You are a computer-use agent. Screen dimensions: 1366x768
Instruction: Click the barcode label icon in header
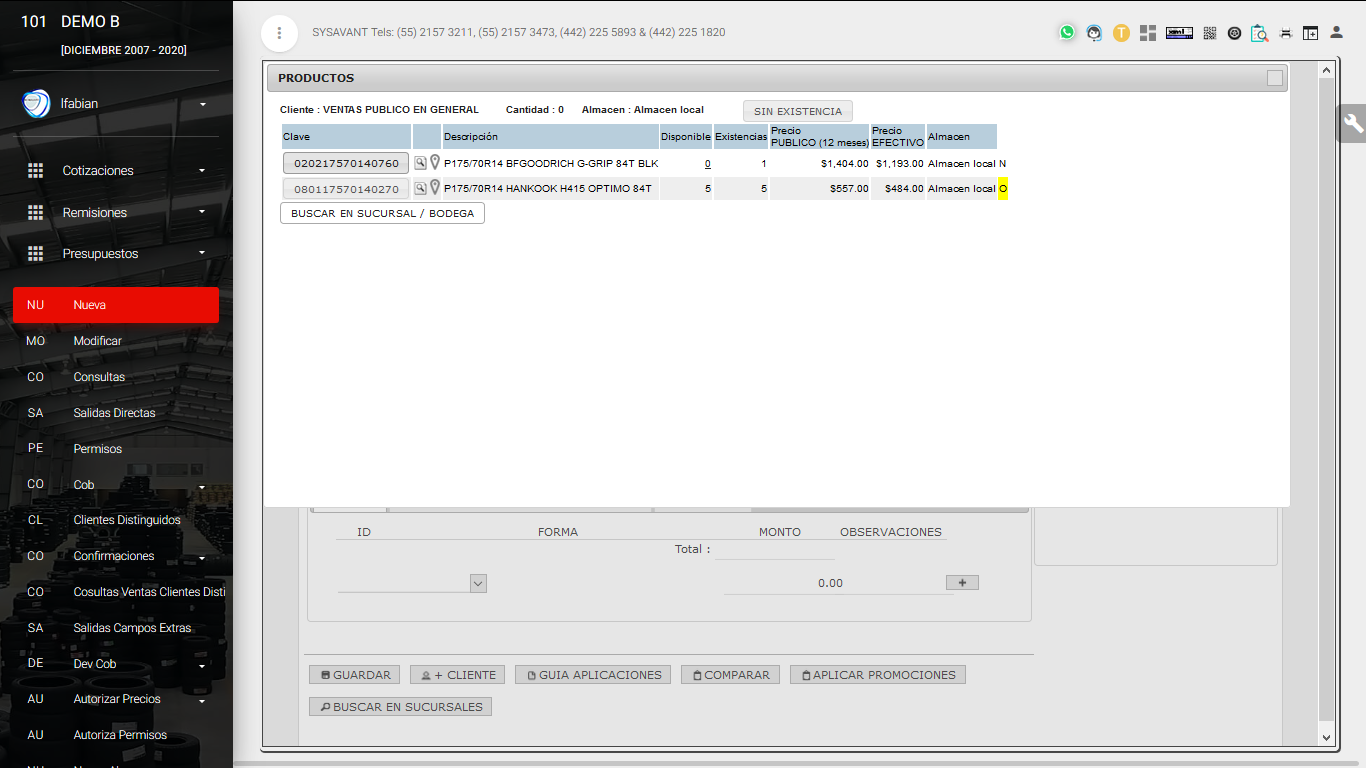(1179, 33)
